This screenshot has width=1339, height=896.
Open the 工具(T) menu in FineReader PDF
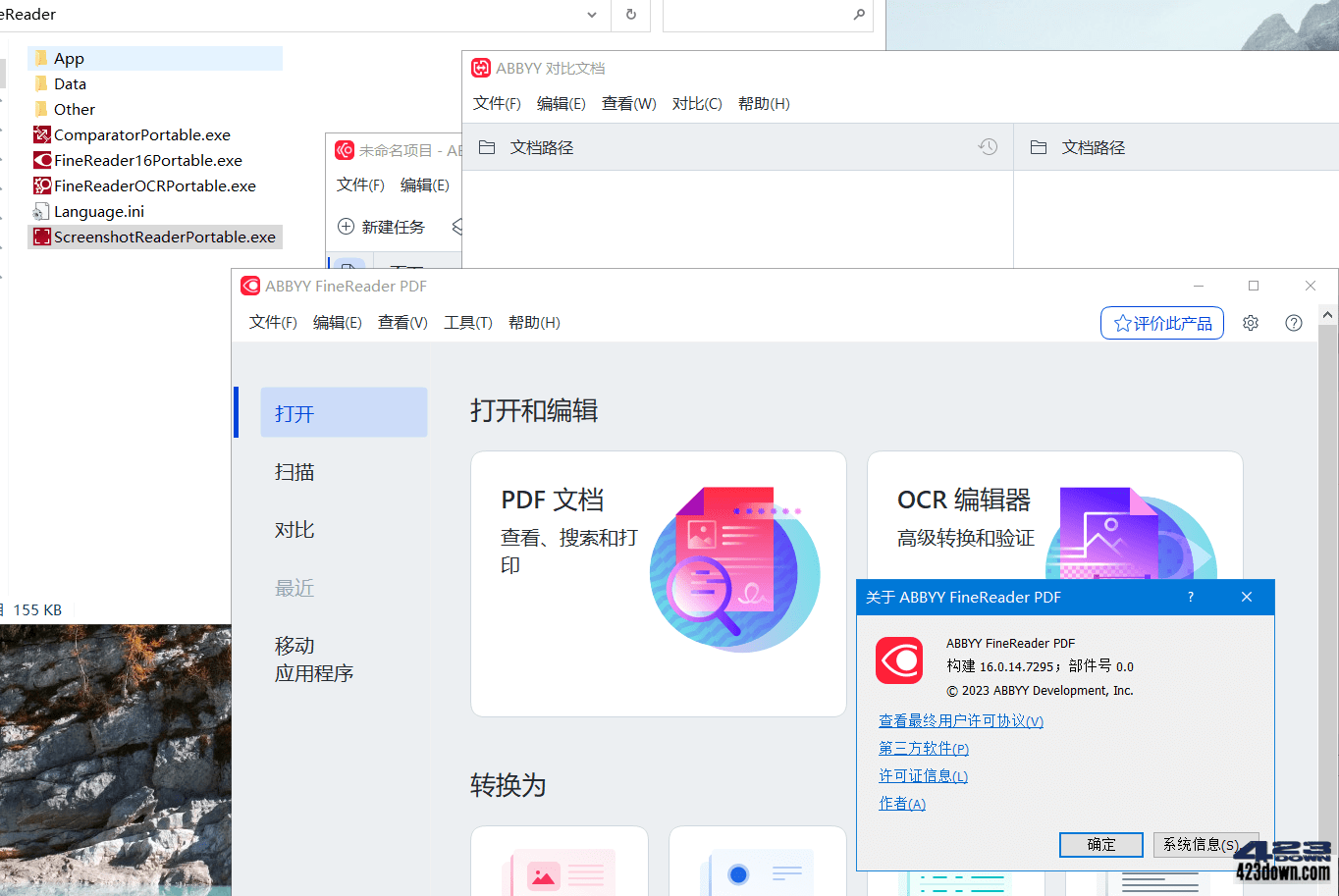(x=467, y=322)
